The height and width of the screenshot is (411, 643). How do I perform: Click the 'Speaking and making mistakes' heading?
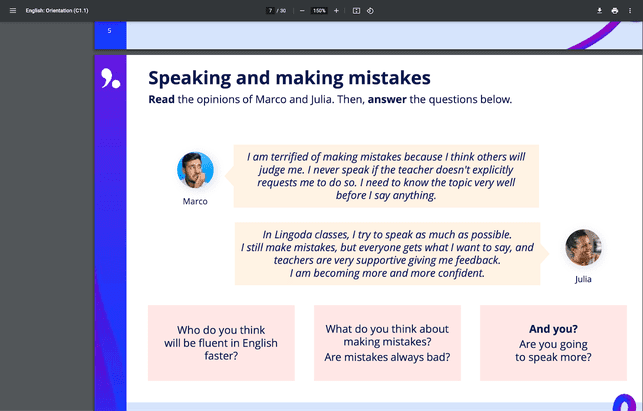[289, 78]
